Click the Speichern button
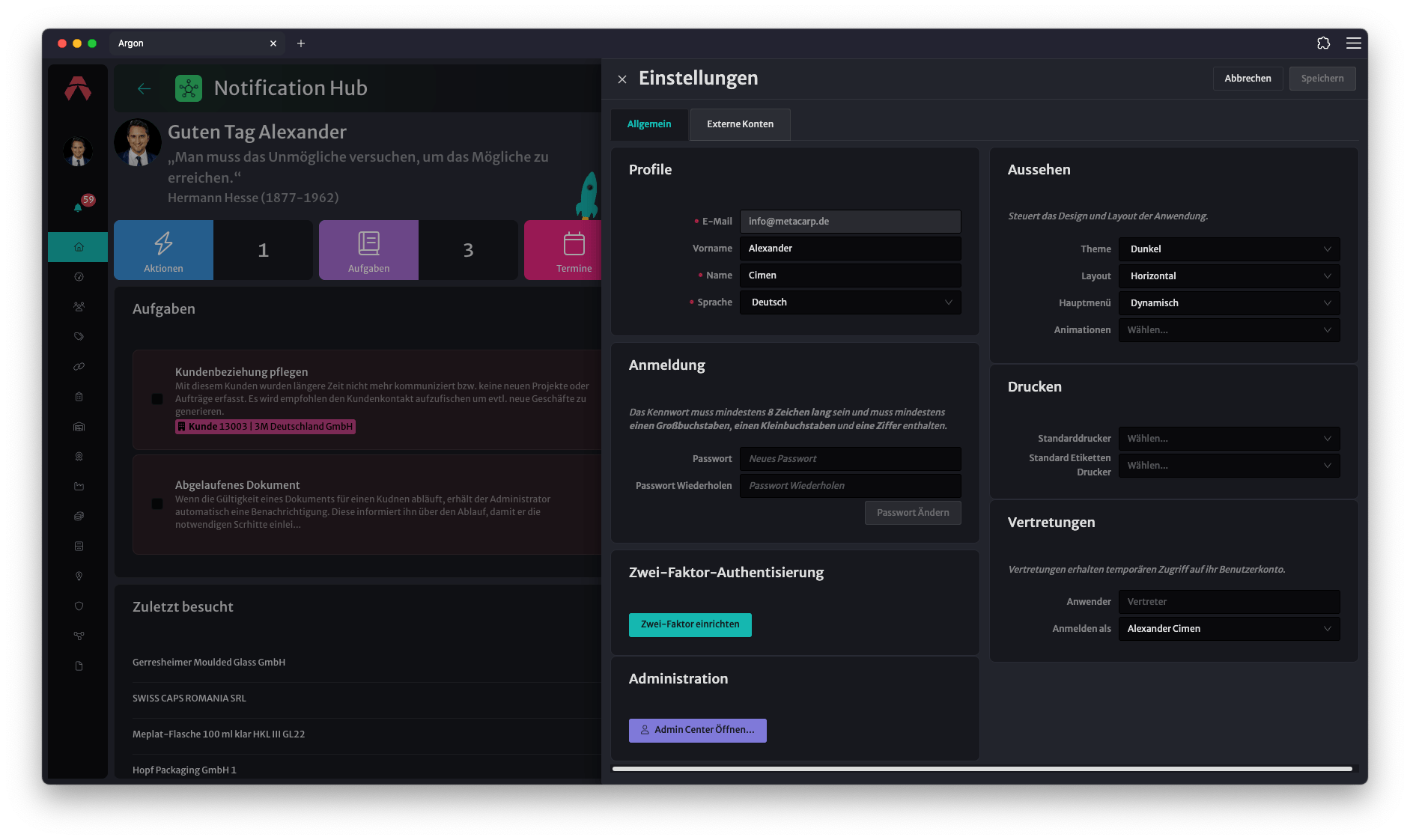The width and height of the screenshot is (1410, 840). point(1322,79)
